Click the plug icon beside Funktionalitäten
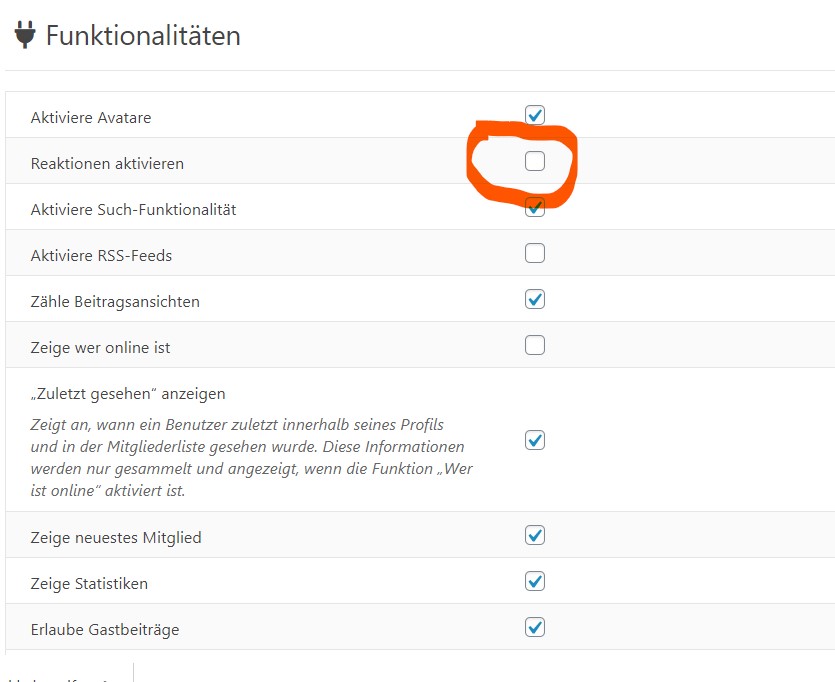Image resolution: width=835 pixels, height=682 pixels. [25, 35]
